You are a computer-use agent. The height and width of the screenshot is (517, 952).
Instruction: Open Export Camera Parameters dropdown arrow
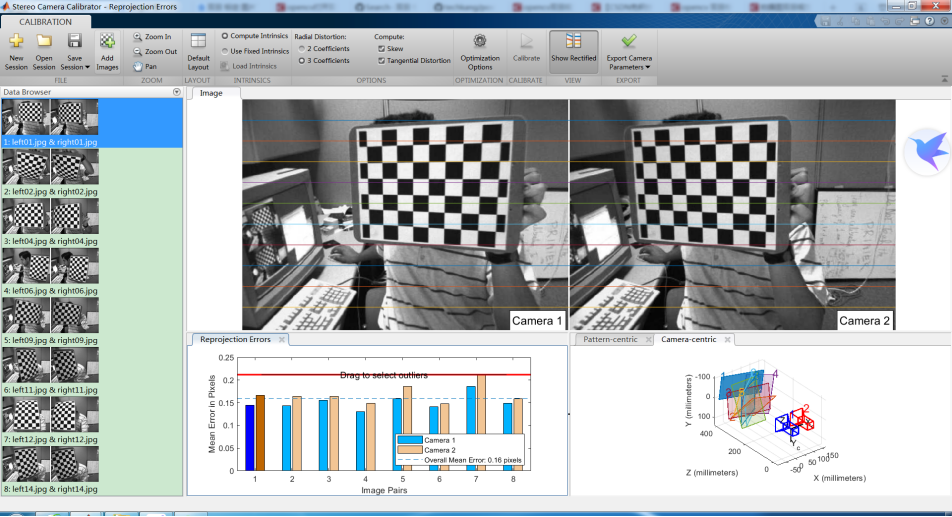click(x=647, y=67)
